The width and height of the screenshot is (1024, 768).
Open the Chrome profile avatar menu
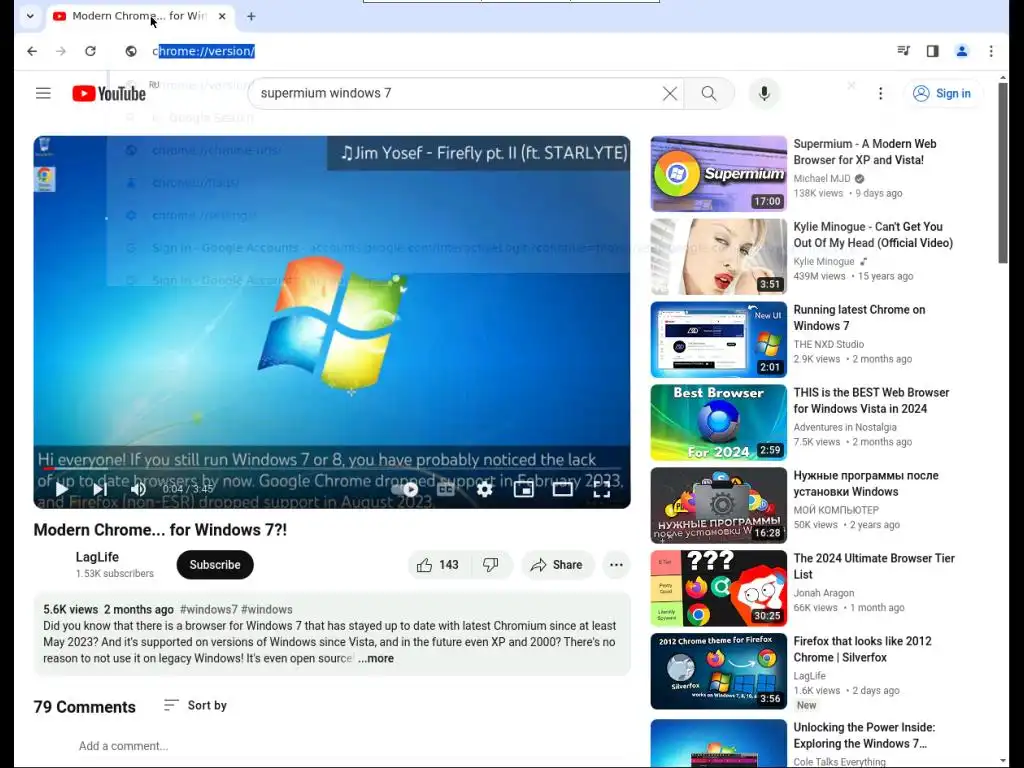[962, 51]
